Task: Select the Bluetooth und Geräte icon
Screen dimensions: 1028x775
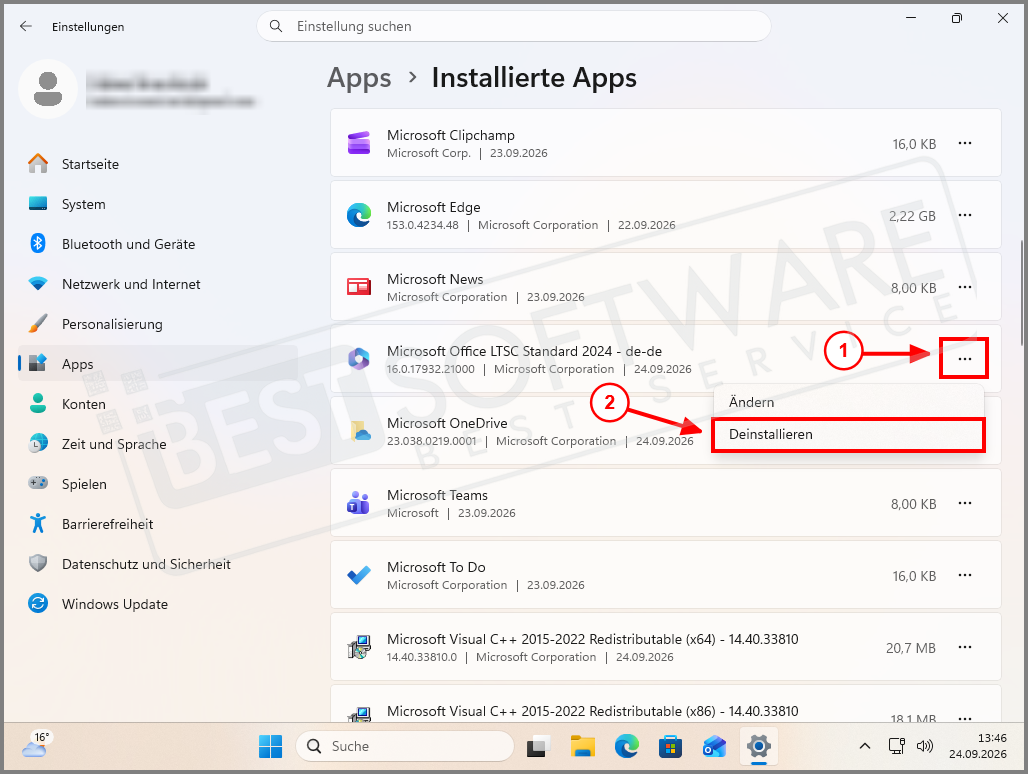Action: 38,244
